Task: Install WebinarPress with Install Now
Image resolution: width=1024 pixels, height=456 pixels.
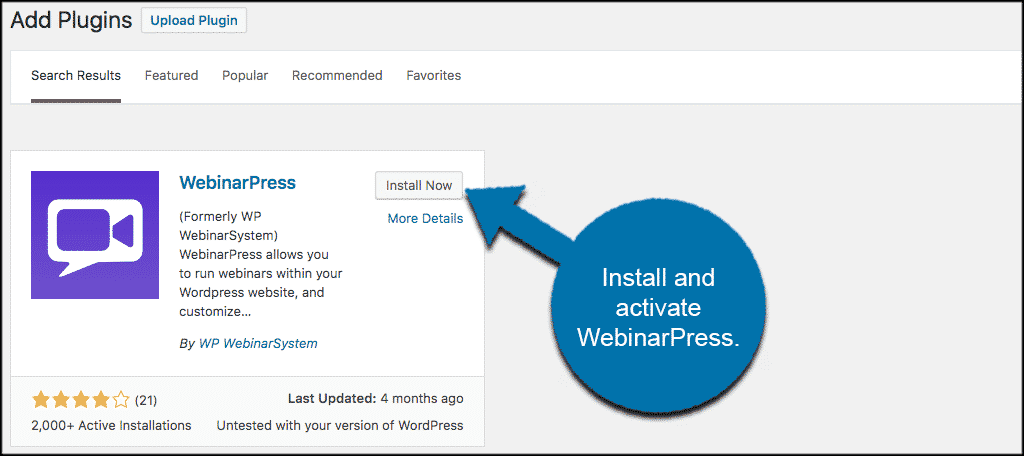Action: 419,186
